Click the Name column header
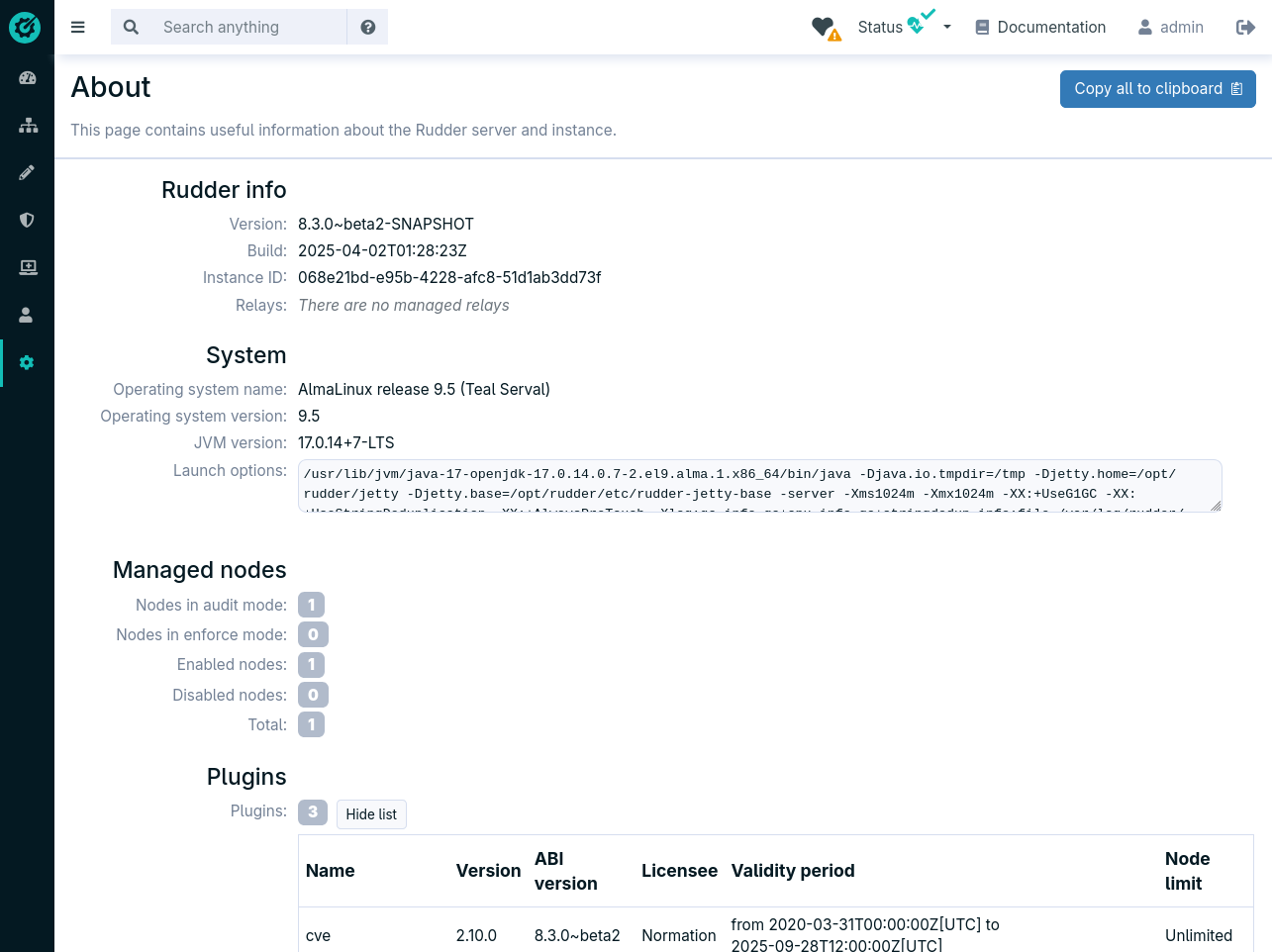1272x952 pixels. click(331, 871)
